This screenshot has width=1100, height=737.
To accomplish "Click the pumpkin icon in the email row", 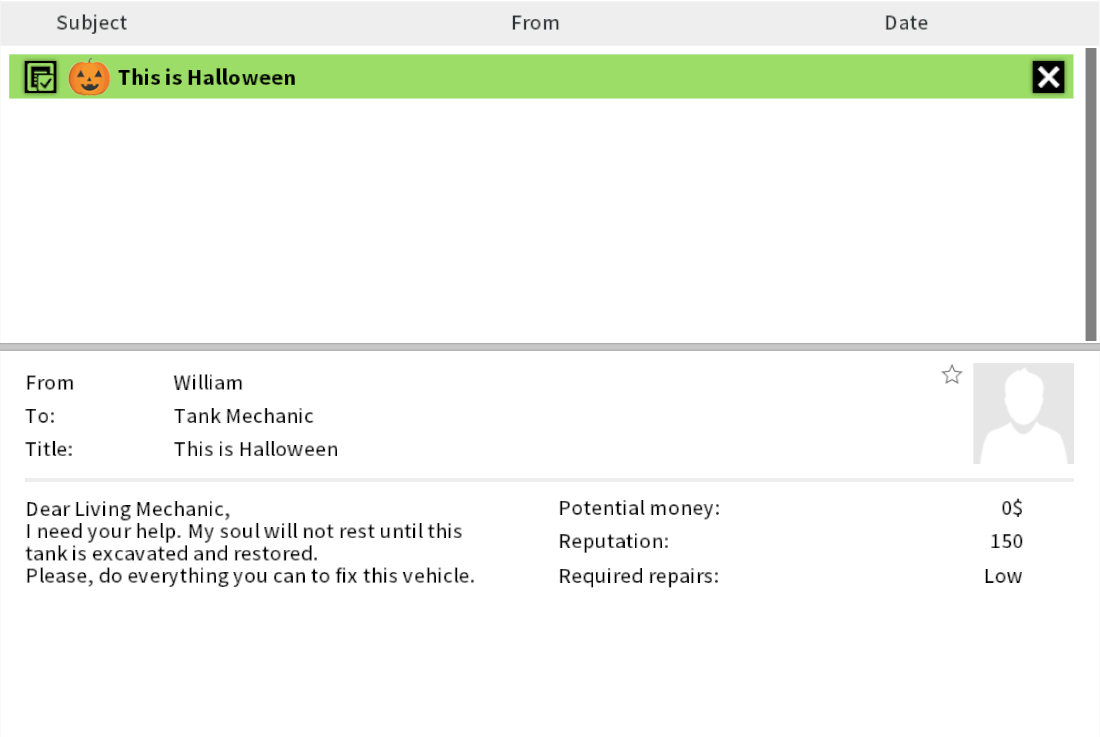I will click(x=89, y=77).
